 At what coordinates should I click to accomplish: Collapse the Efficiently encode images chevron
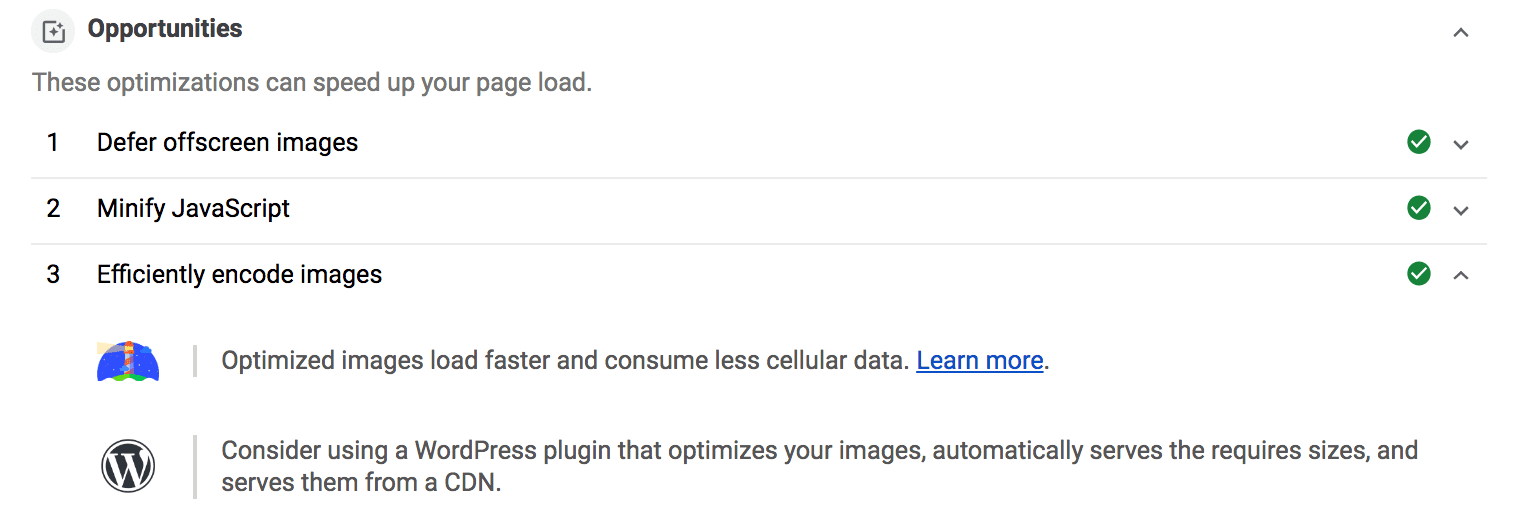tap(1461, 275)
